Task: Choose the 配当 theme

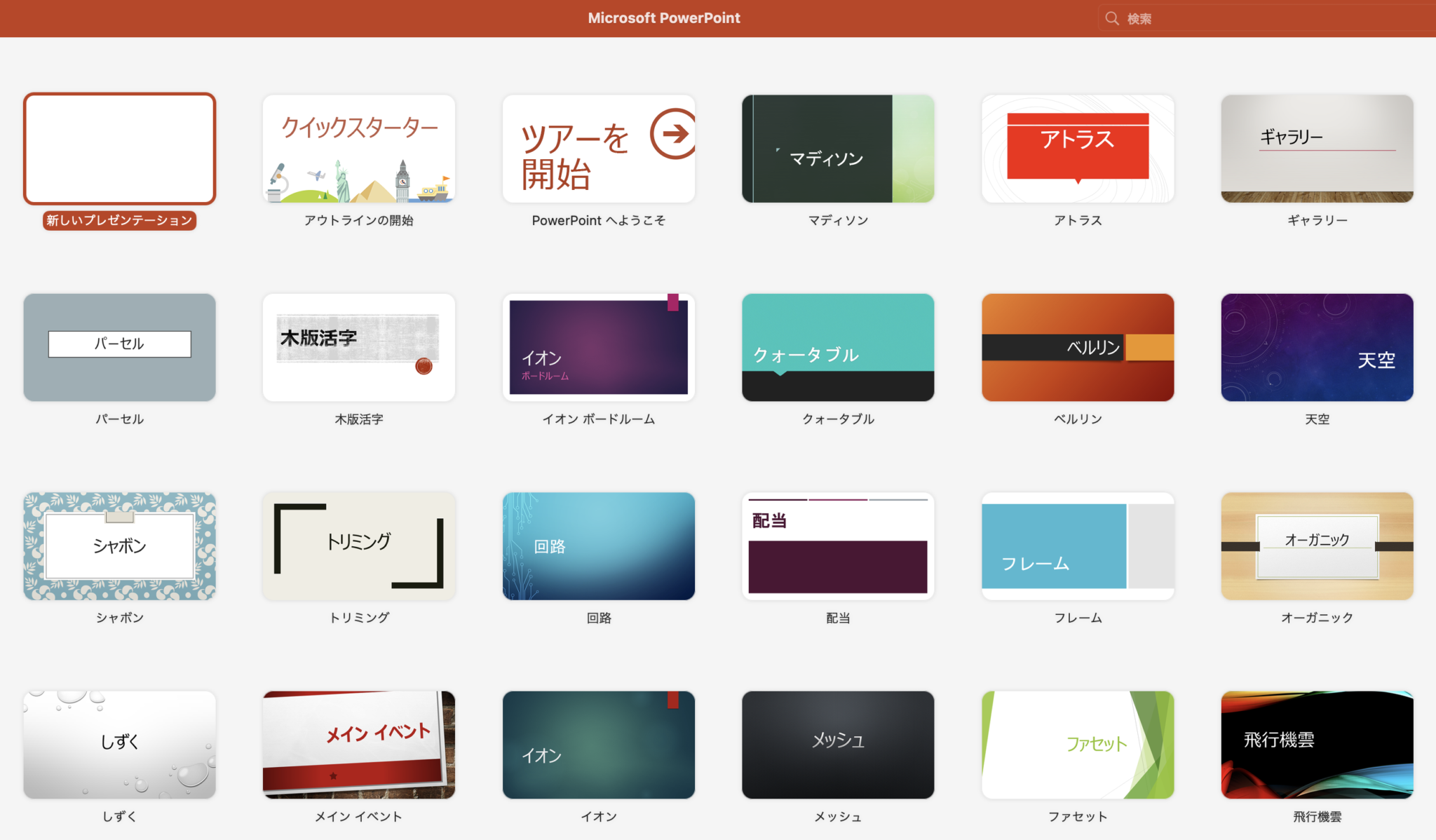Action: pyautogui.click(x=838, y=546)
